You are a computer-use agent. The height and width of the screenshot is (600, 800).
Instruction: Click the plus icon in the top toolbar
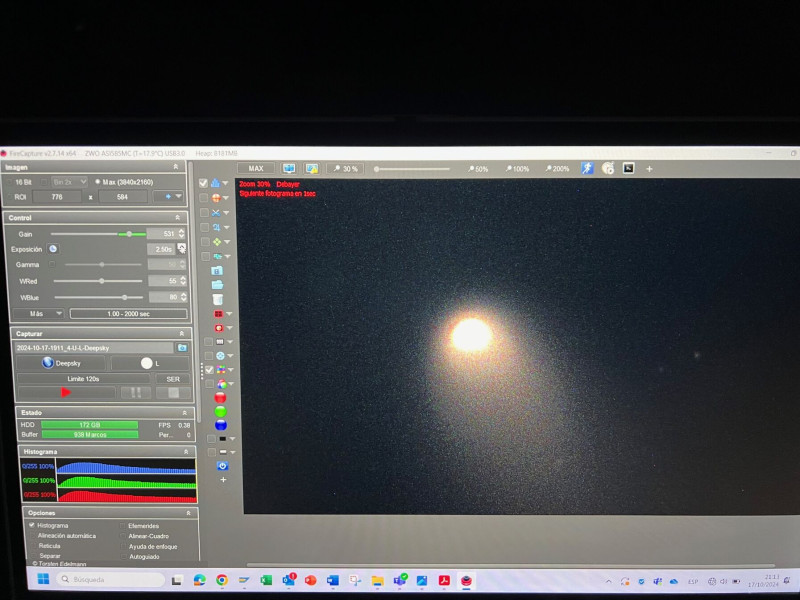(649, 168)
